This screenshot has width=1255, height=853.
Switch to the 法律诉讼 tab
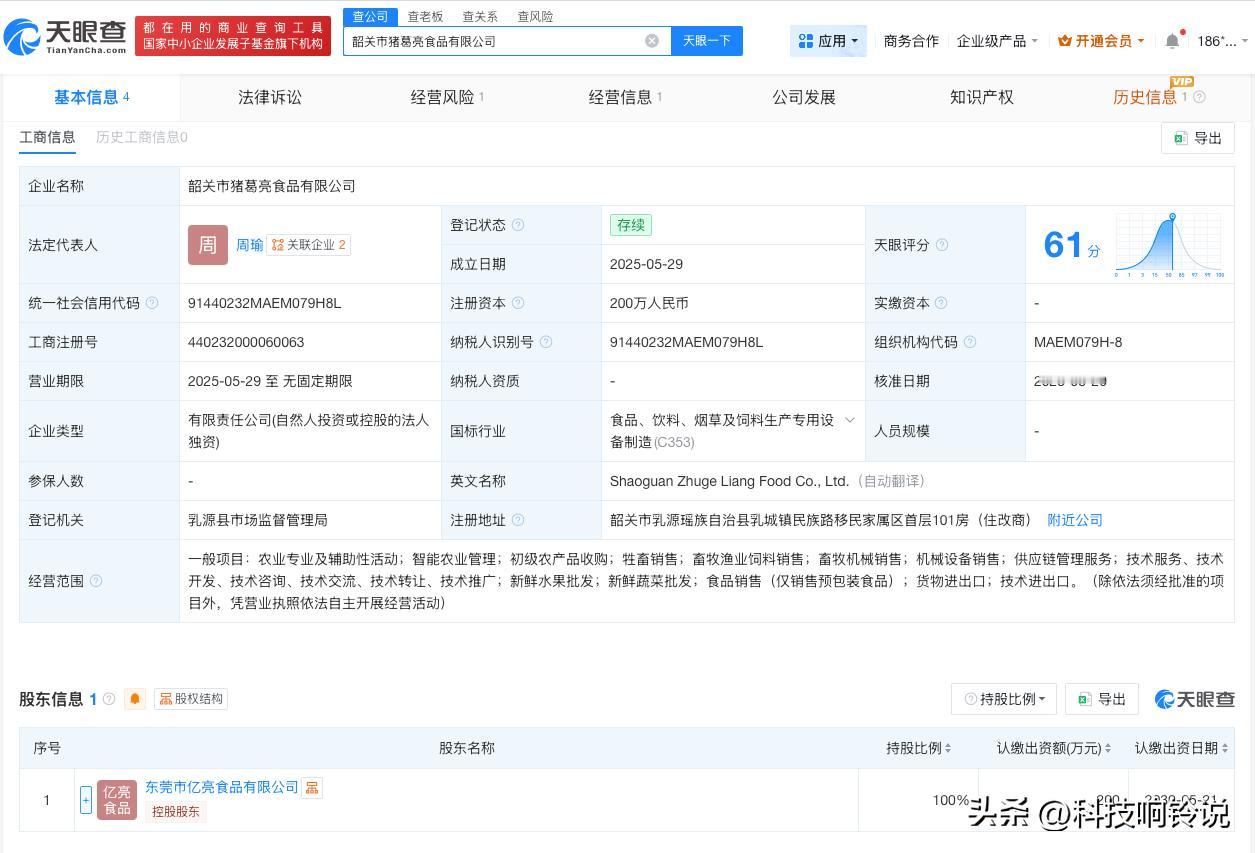coord(269,97)
